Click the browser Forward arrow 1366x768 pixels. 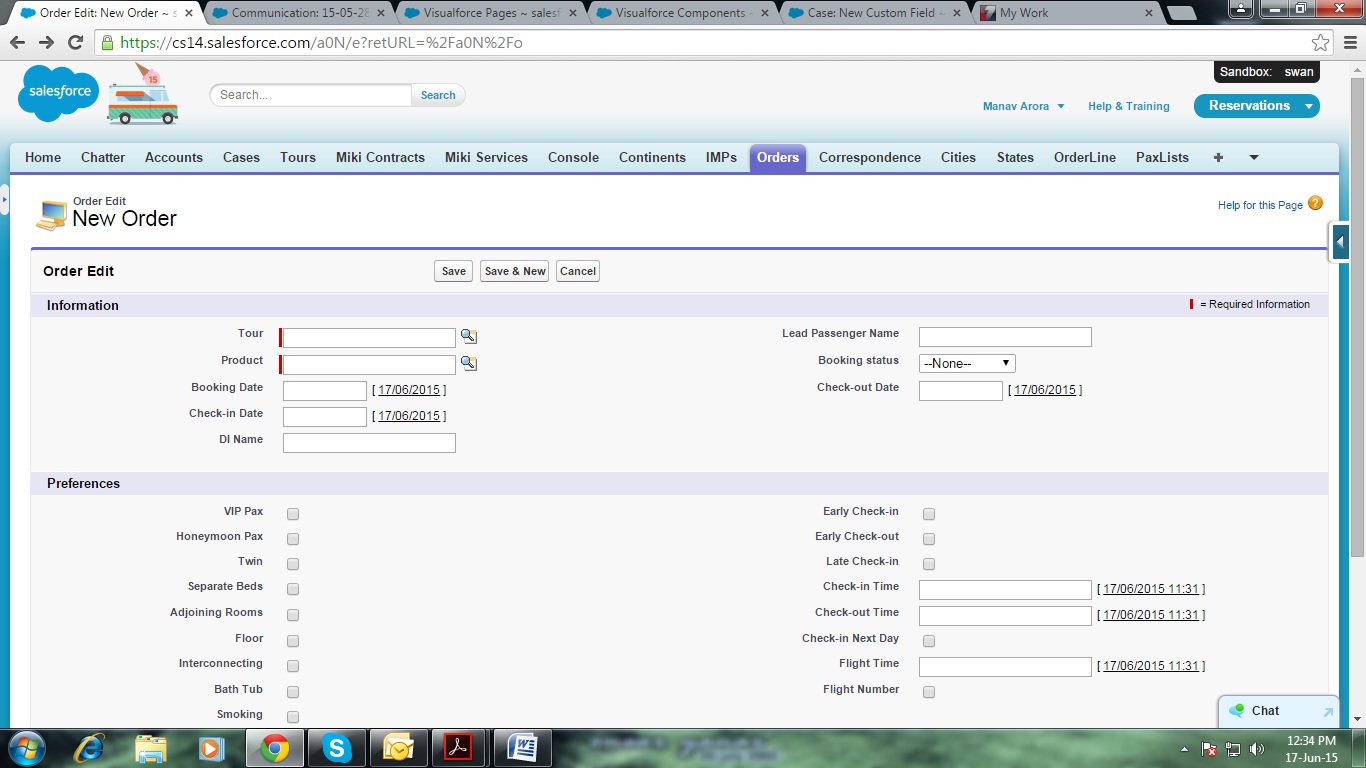pyautogui.click(x=46, y=43)
